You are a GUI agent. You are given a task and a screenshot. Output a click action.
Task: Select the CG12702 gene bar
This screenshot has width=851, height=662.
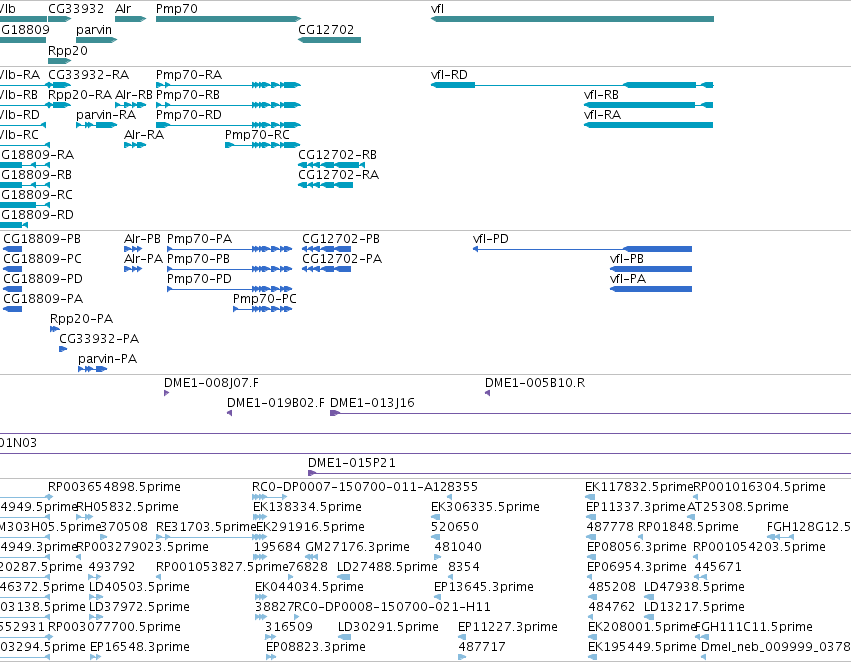click(329, 40)
